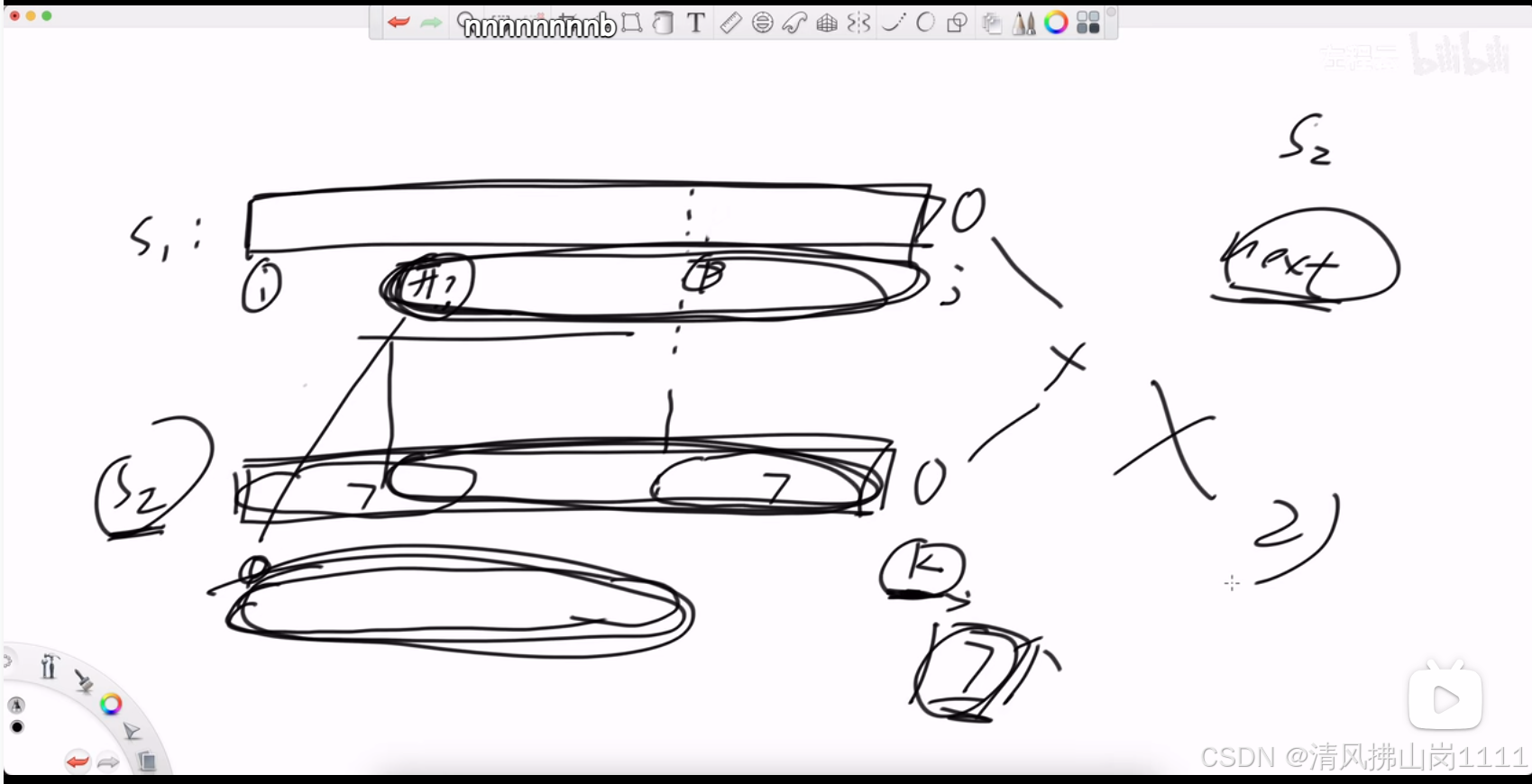Select the Flood Fill bucket tool
1532x784 pixels.
(x=663, y=23)
